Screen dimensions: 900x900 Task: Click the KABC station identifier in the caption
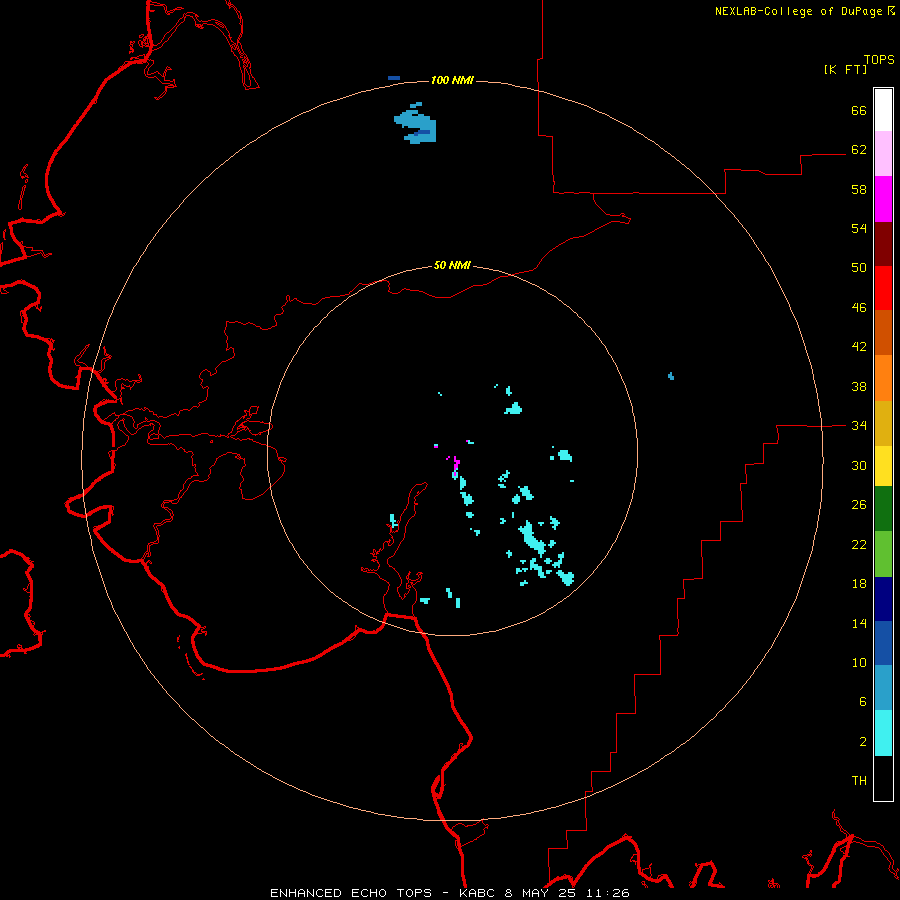[x=478, y=893]
